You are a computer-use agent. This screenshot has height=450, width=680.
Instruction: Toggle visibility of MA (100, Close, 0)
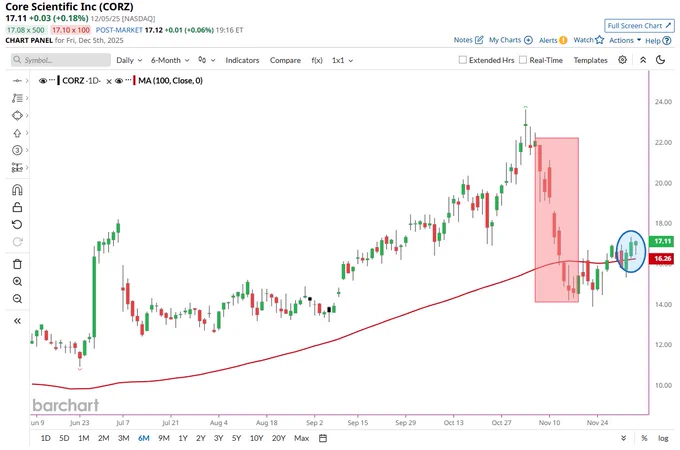[x=119, y=81]
